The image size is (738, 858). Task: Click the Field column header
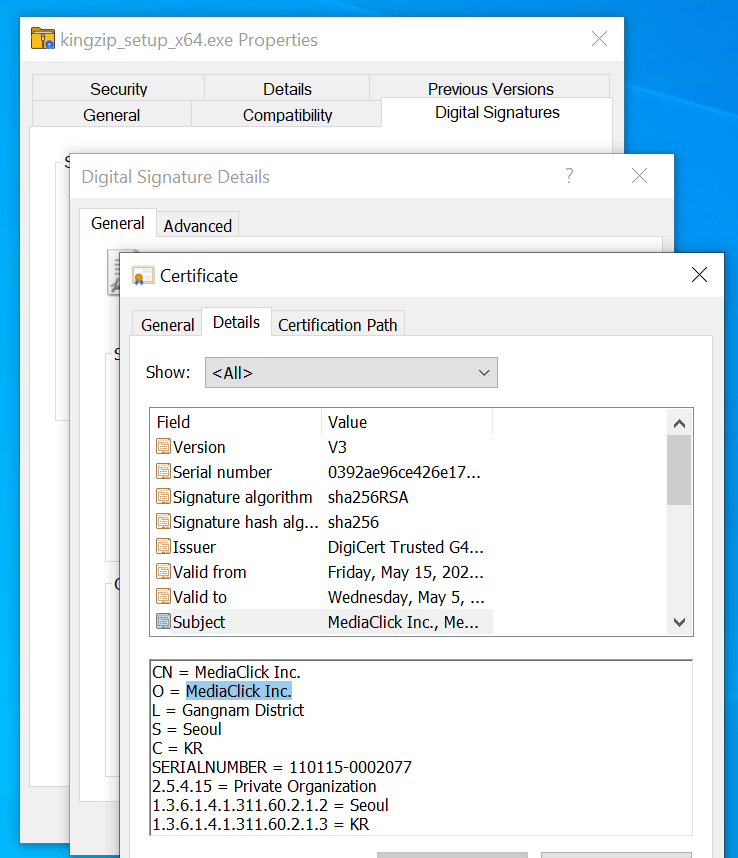coord(236,422)
